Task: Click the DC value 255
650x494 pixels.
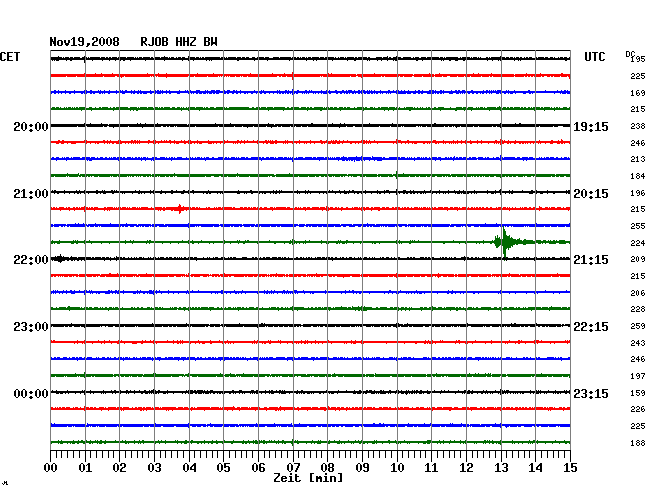Action: click(x=638, y=226)
